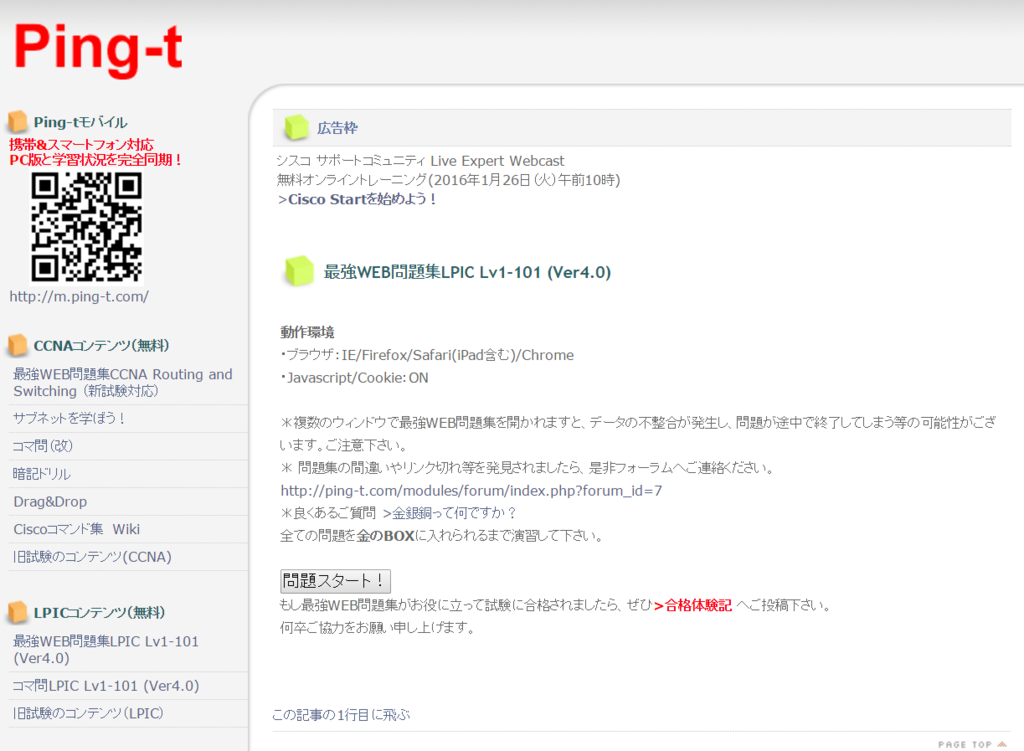Open the >金銀銅って何ですか？ FAQ link

(x=450, y=513)
